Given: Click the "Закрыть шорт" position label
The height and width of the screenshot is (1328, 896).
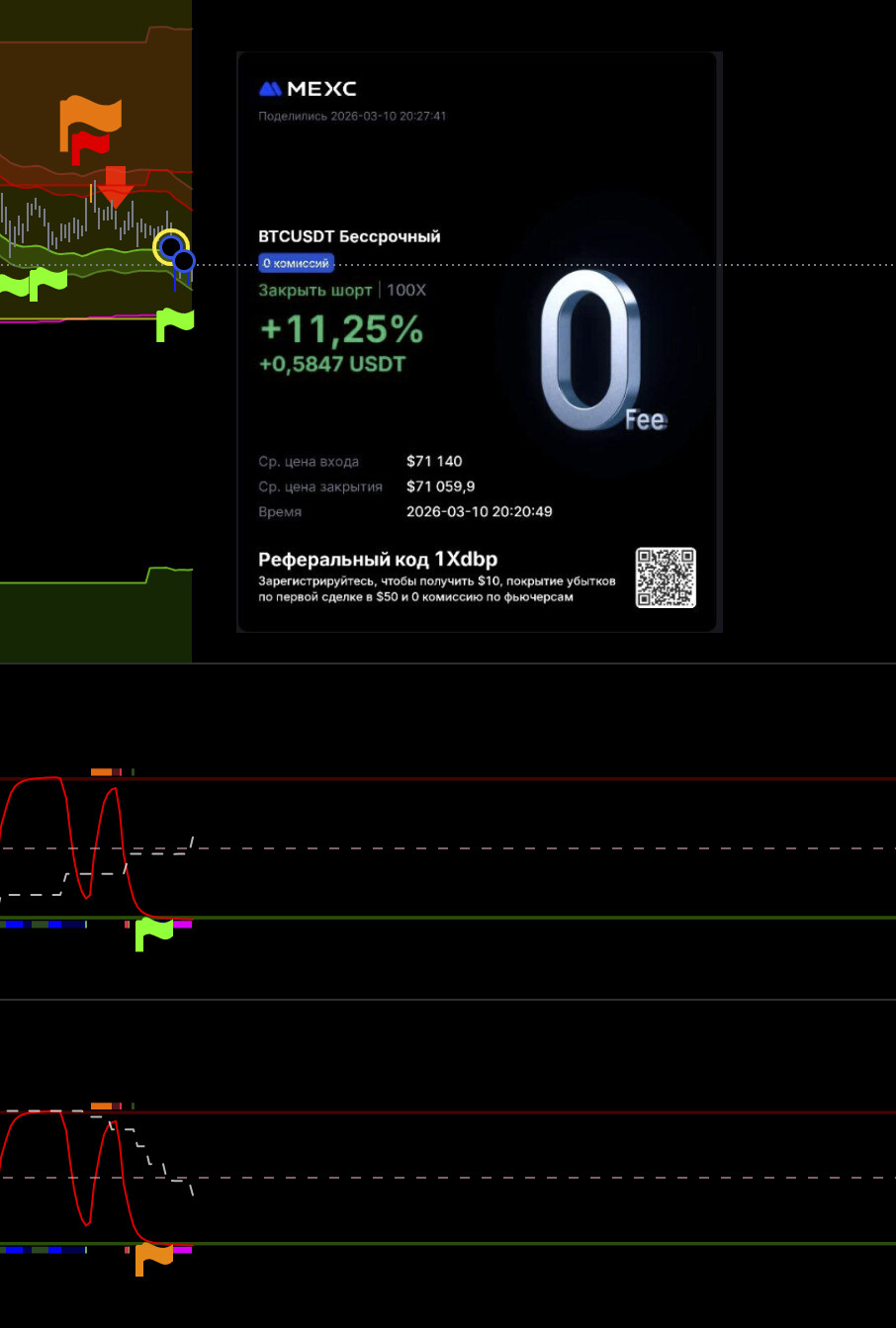Looking at the screenshot, I should tap(314, 290).
